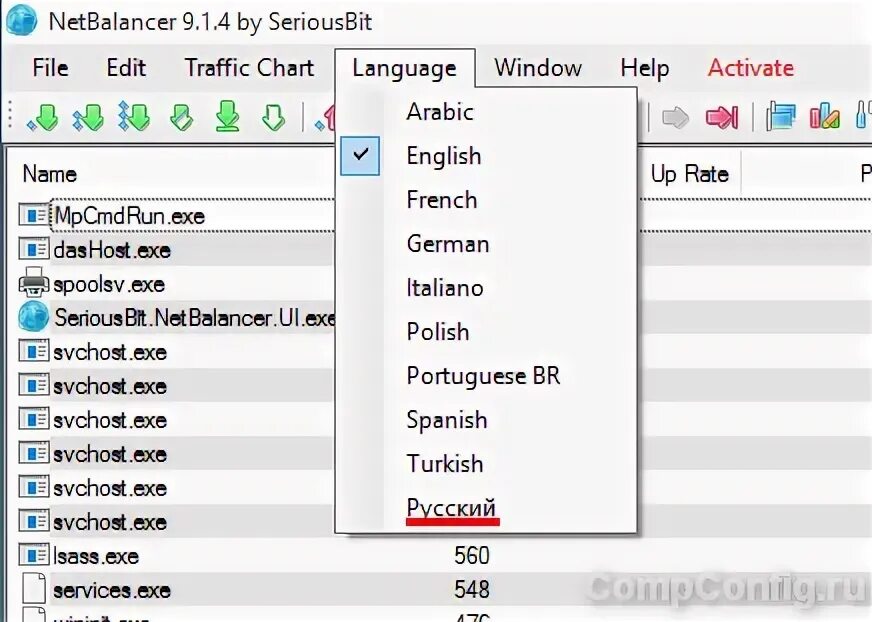Open the Help menu

(x=645, y=68)
